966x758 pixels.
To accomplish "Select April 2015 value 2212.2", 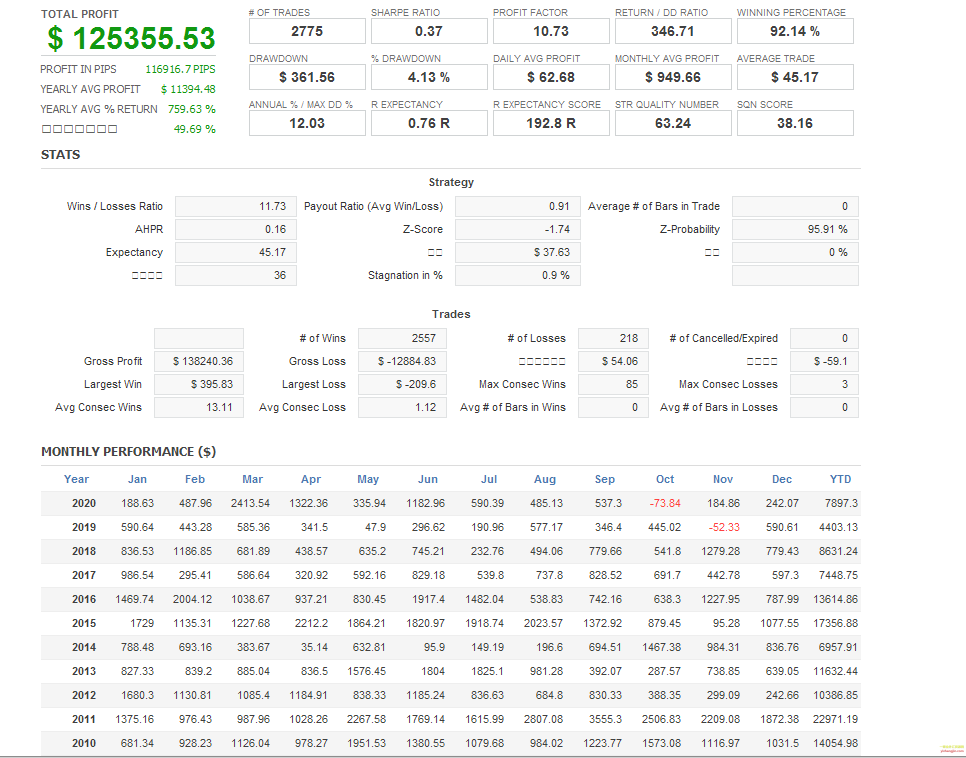I will click(x=311, y=624).
